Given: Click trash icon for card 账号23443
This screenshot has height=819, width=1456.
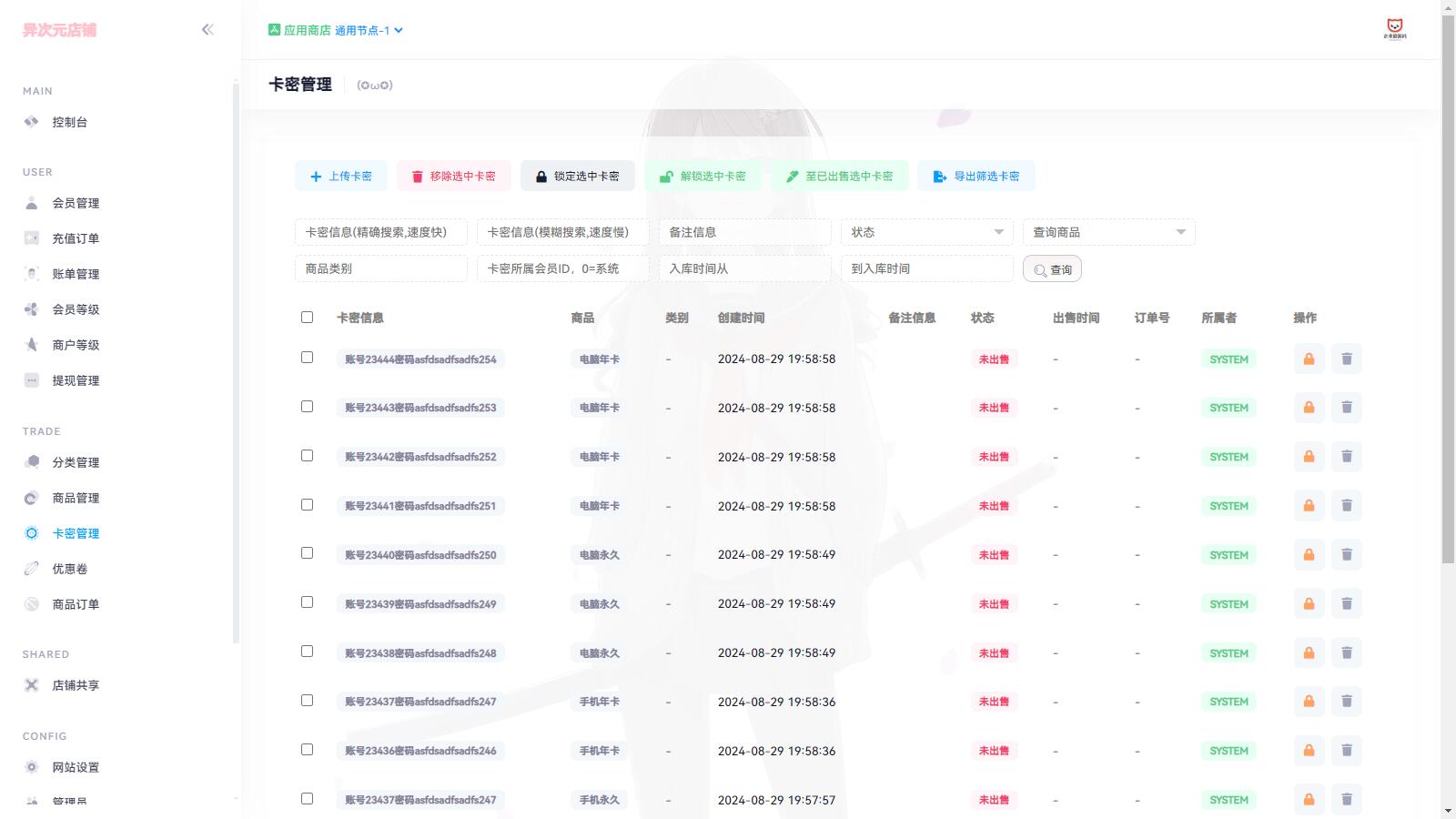Looking at the screenshot, I should pyautogui.click(x=1347, y=408).
